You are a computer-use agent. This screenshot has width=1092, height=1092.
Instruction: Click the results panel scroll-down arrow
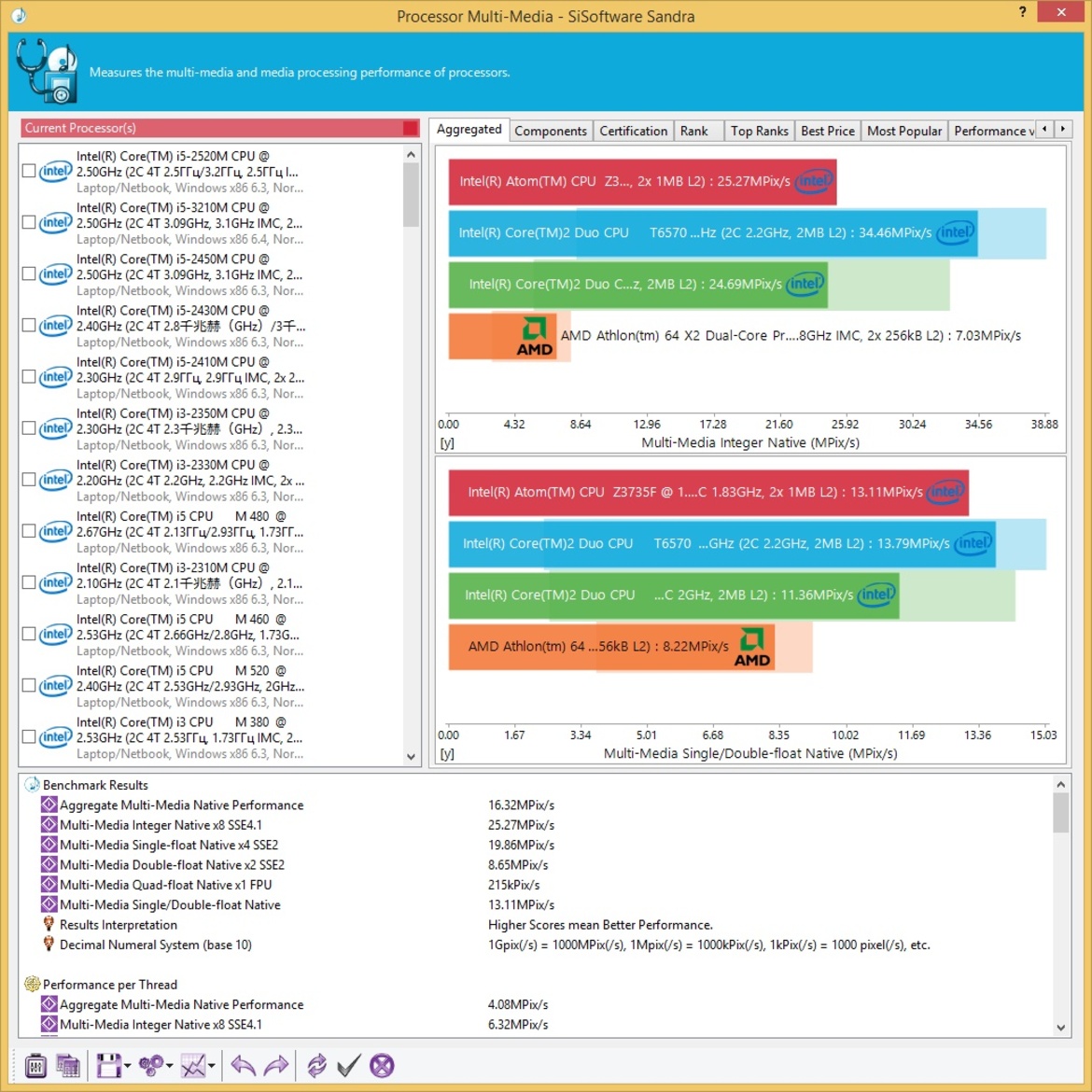point(1060,1028)
